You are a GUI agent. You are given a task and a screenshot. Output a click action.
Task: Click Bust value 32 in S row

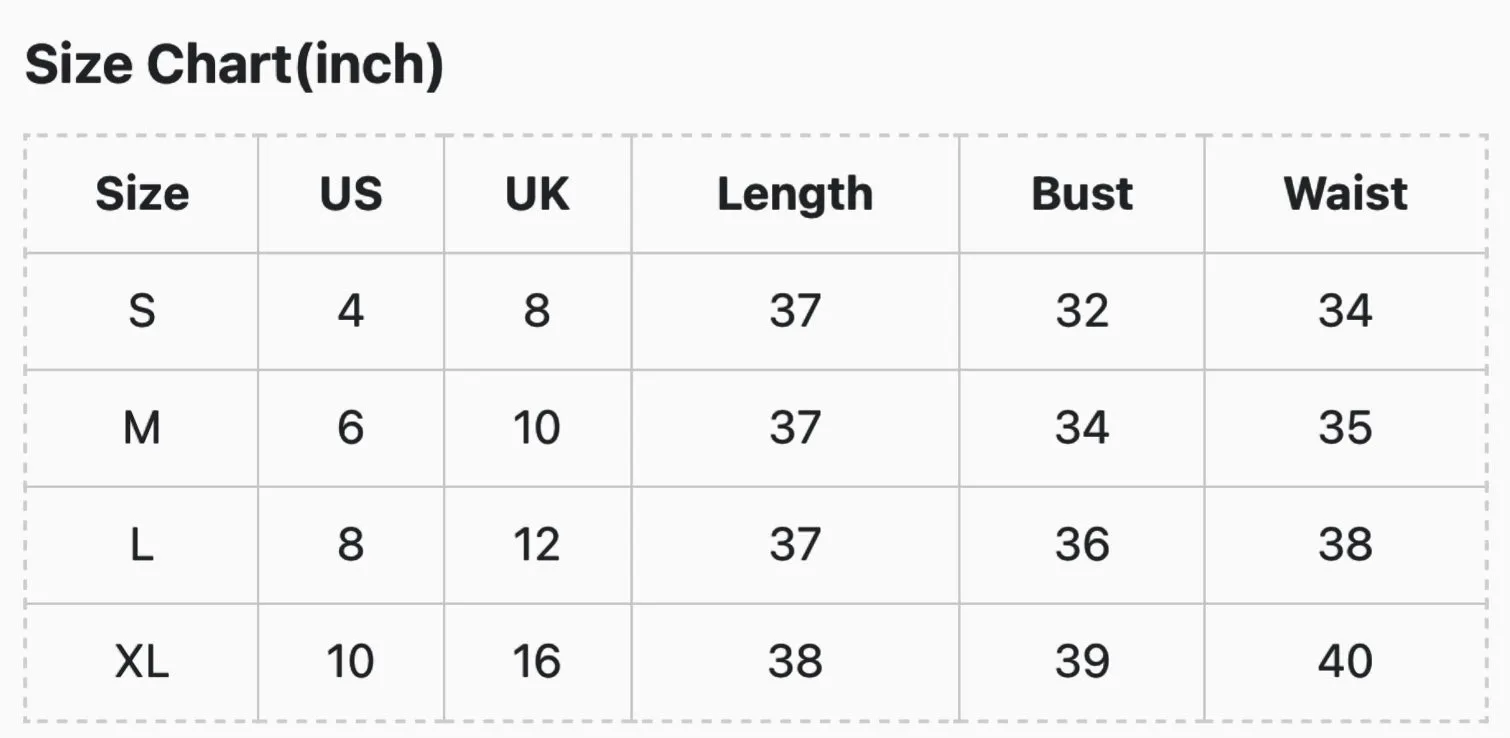[x=1082, y=311]
